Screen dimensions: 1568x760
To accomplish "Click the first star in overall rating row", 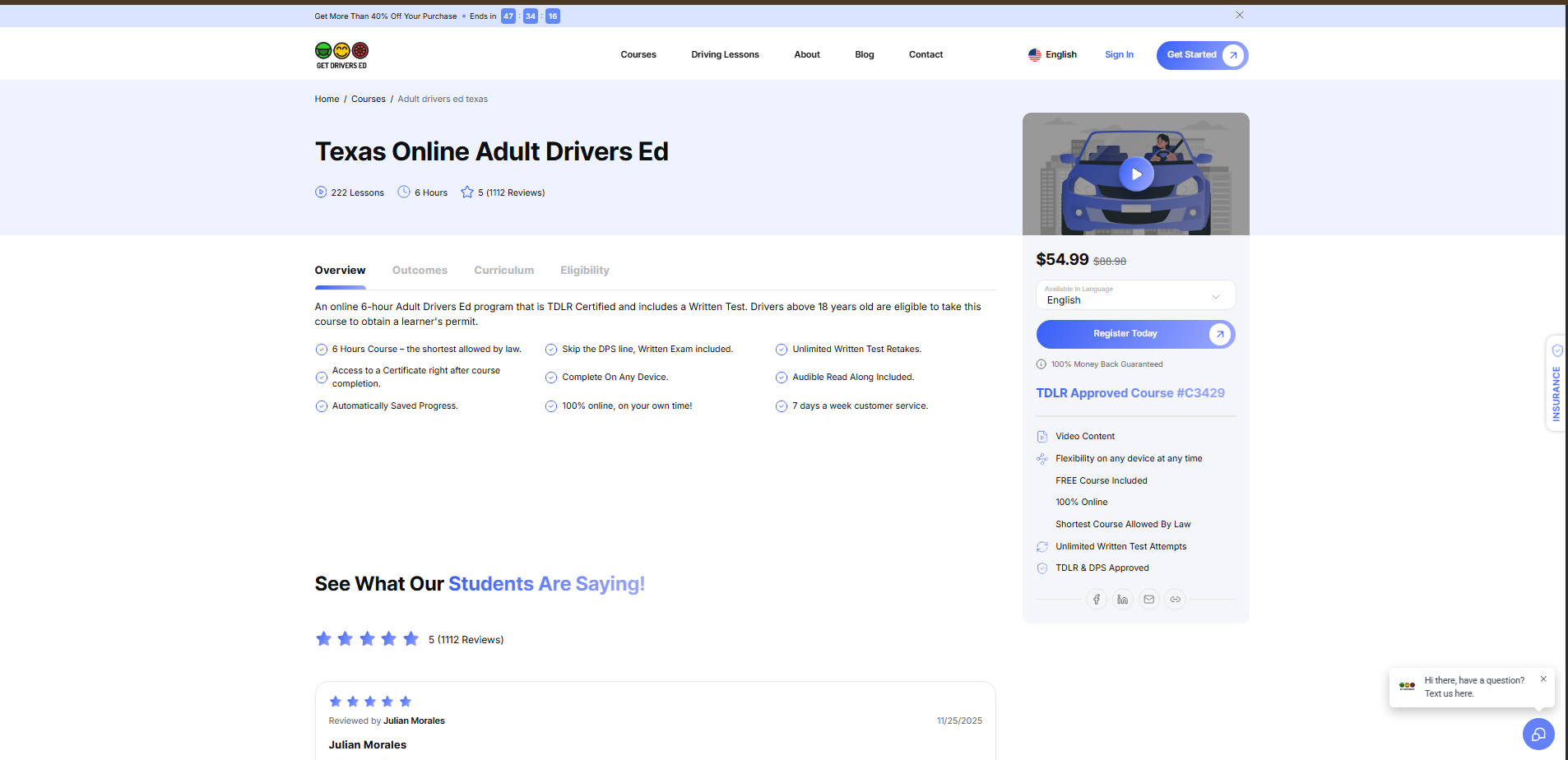I will (323, 638).
